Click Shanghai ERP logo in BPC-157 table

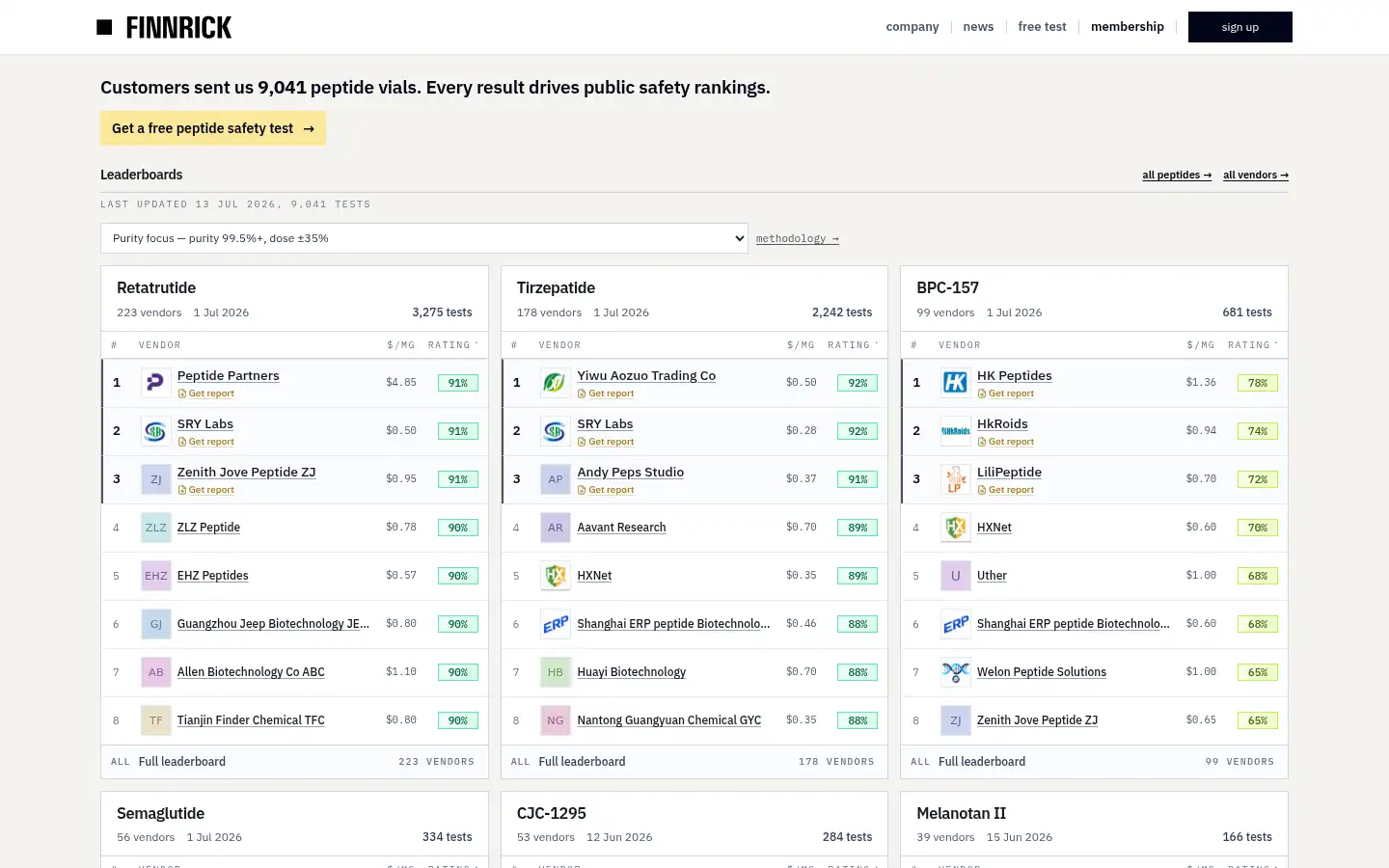point(955,624)
